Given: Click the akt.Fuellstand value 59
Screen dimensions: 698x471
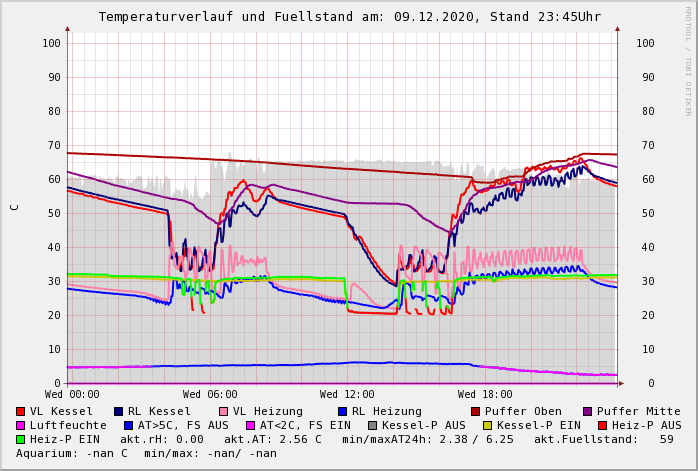Looking at the screenshot, I should click(x=666, y=439).
